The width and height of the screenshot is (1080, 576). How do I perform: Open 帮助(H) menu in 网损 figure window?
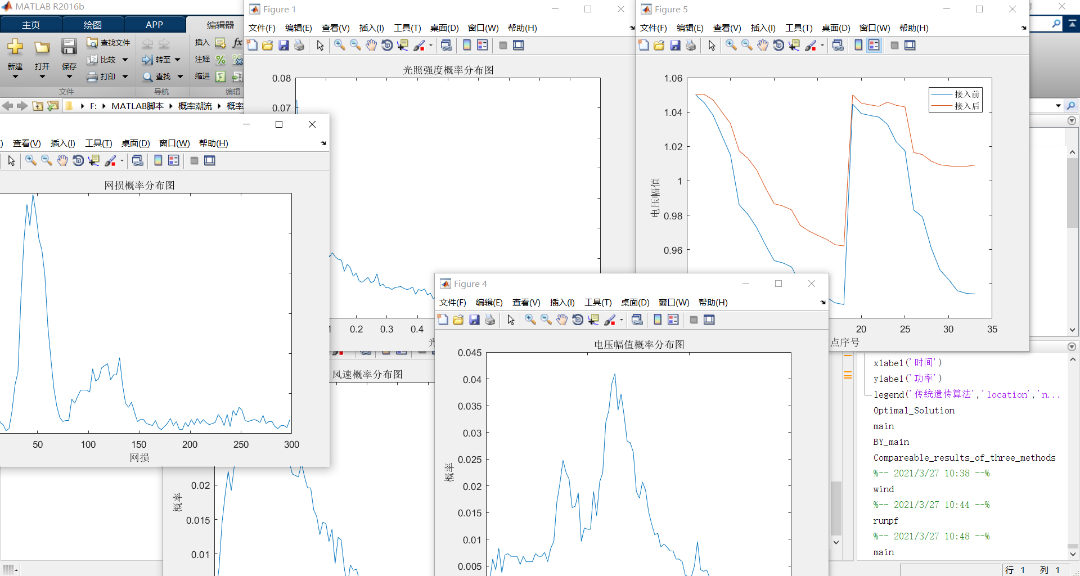pyautogui.click(x=214, y=143)
